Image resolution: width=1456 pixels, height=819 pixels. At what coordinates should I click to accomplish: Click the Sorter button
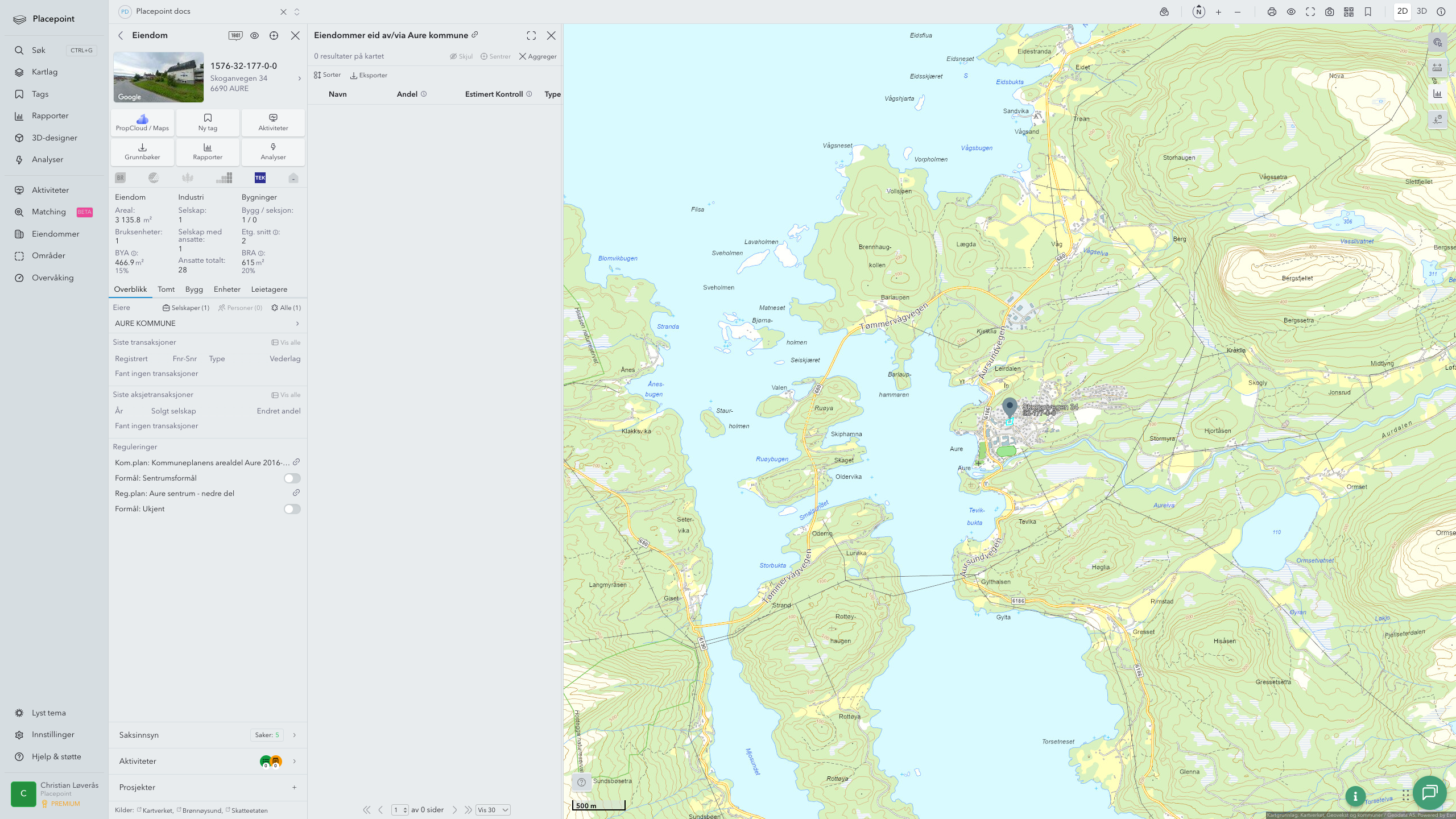pyautogui.click(x=327, y=75)
